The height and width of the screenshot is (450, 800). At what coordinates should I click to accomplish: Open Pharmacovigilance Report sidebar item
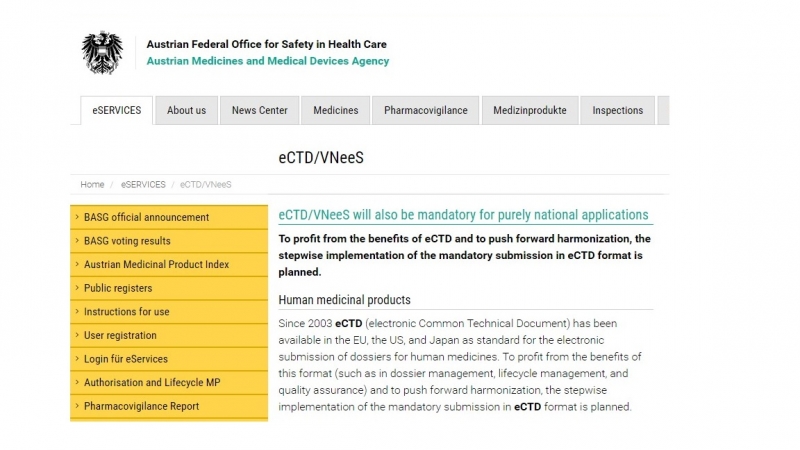point(169,406)
